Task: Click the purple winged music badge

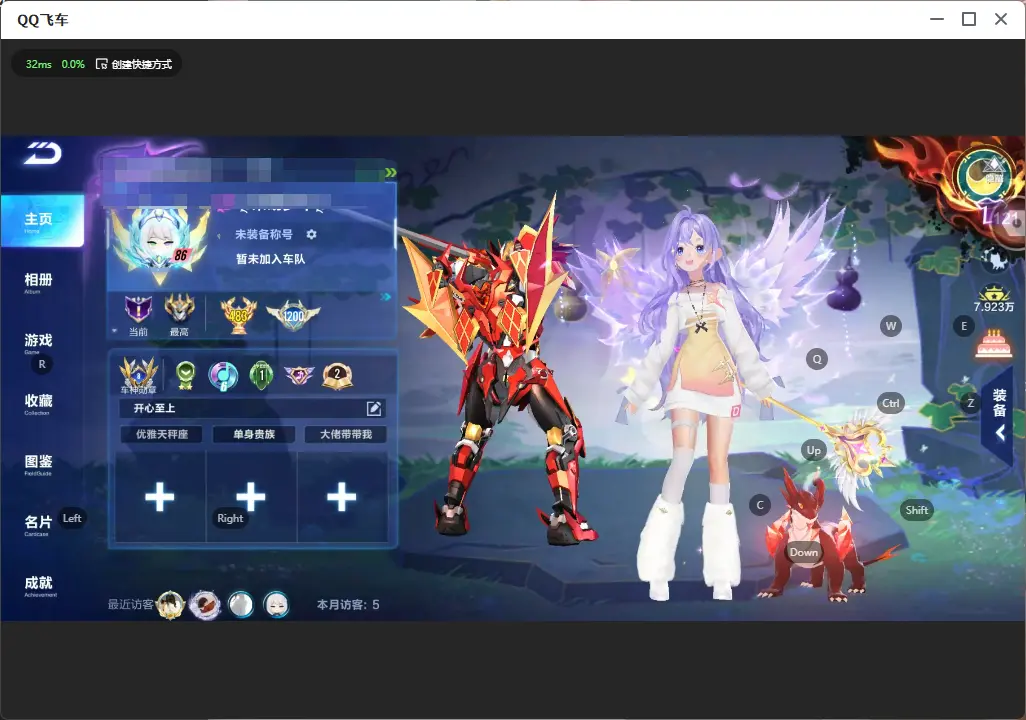Action: pos(299,375)
